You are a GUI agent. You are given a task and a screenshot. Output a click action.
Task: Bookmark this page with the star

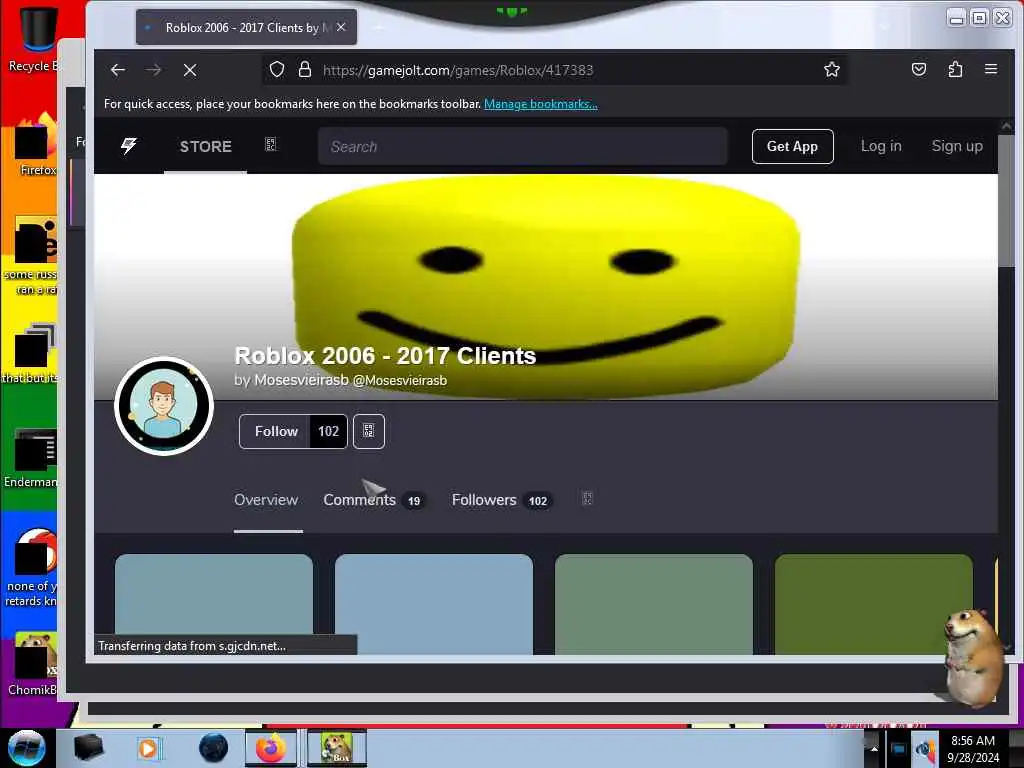(831, 70)
